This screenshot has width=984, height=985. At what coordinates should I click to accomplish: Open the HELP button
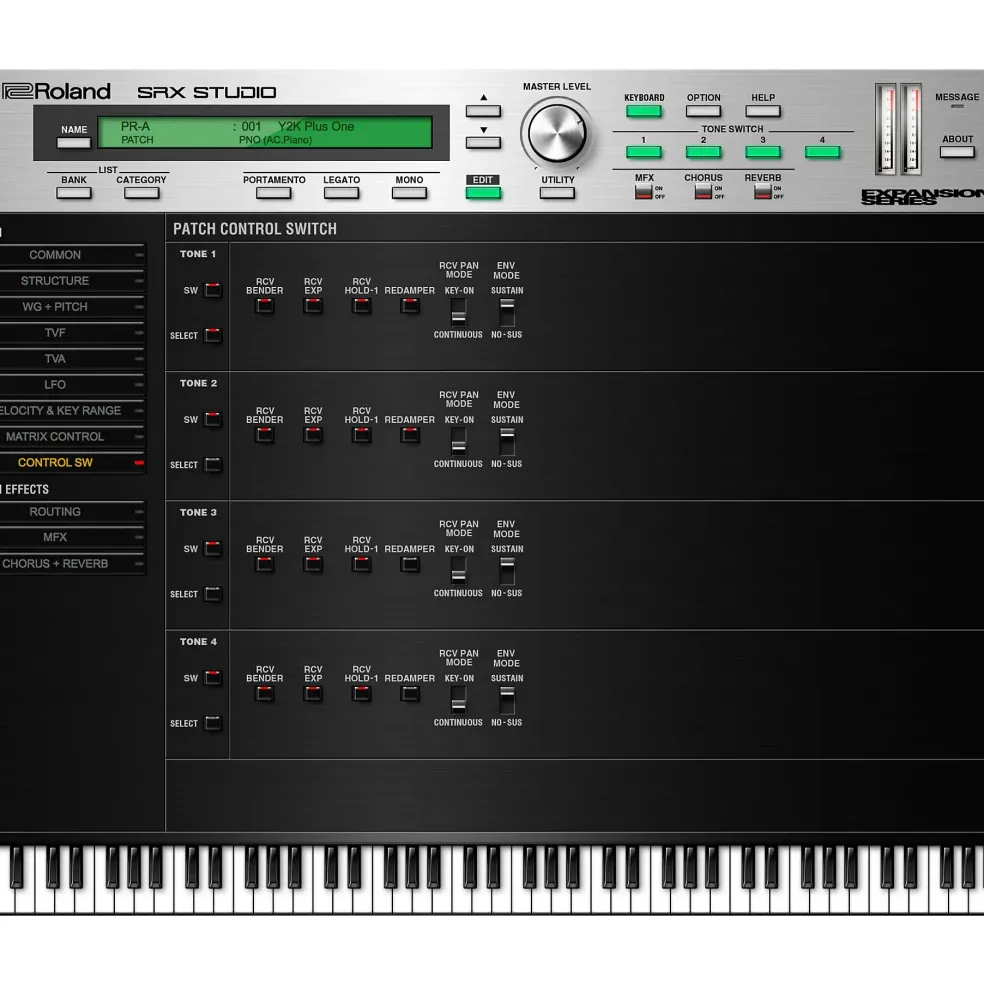click(x=763, y=111)
